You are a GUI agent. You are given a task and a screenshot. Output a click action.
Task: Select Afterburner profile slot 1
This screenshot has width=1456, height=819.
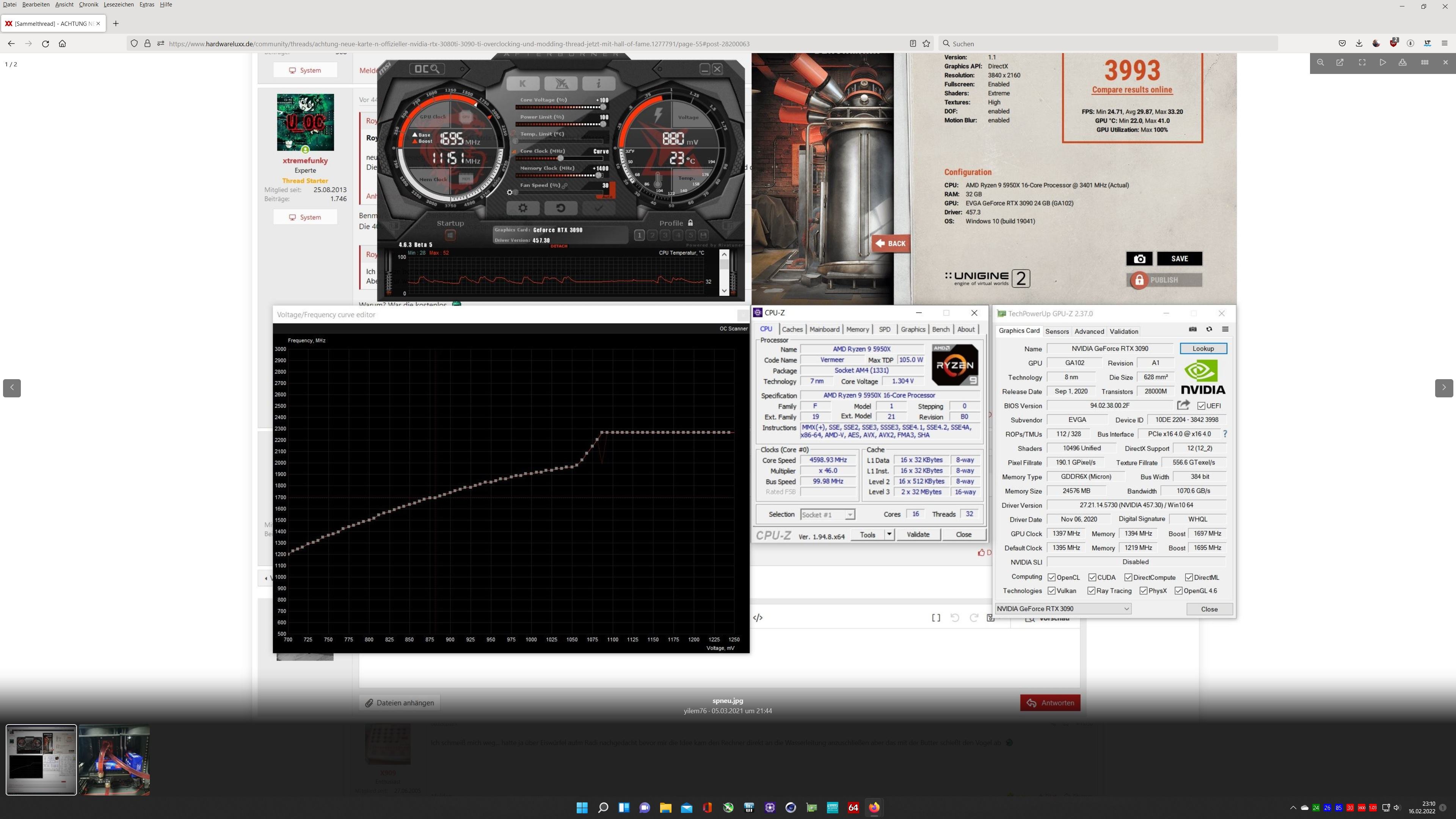point(639,235)
